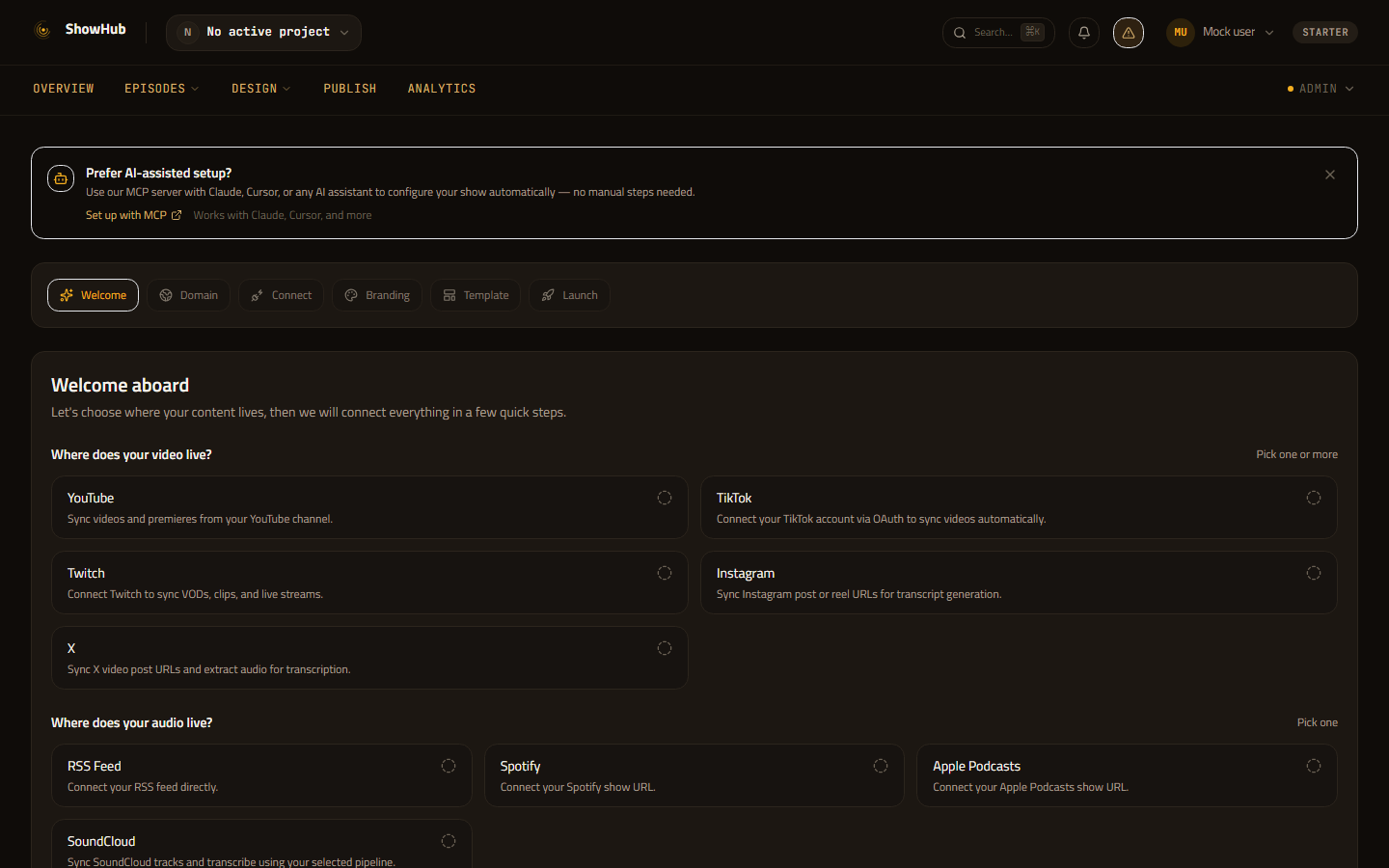Switch to the Domain step tab
1389x868 pixels.
coord(188,295)
